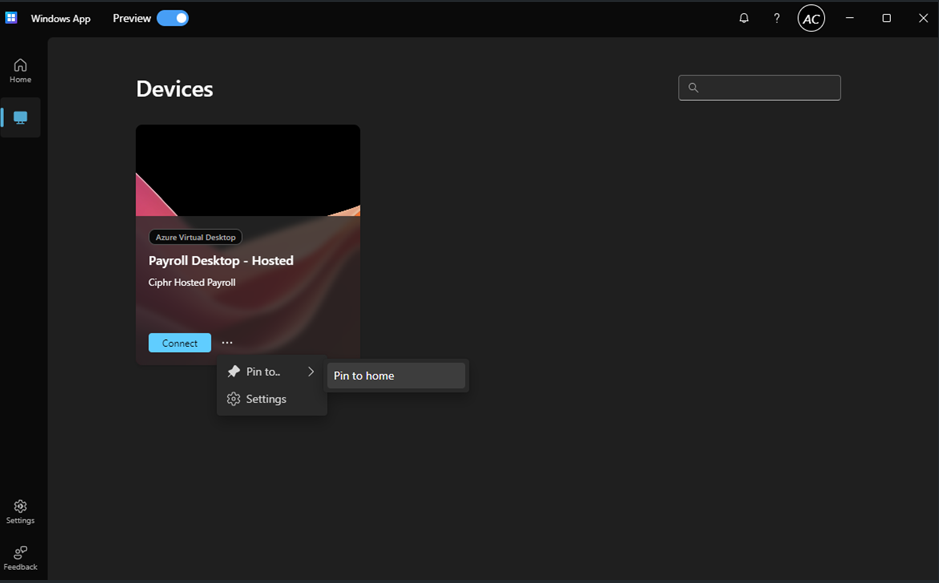939x583 pixels.
Task: Connect to Payroll Desktop - Hosted
Action: pyautogui.click(x=180, y=343)
